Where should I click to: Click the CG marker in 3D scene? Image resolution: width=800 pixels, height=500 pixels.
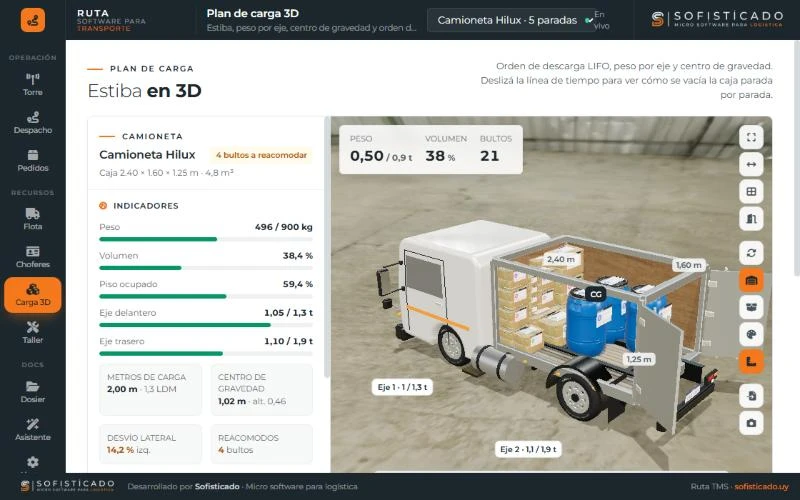[595, 294]
